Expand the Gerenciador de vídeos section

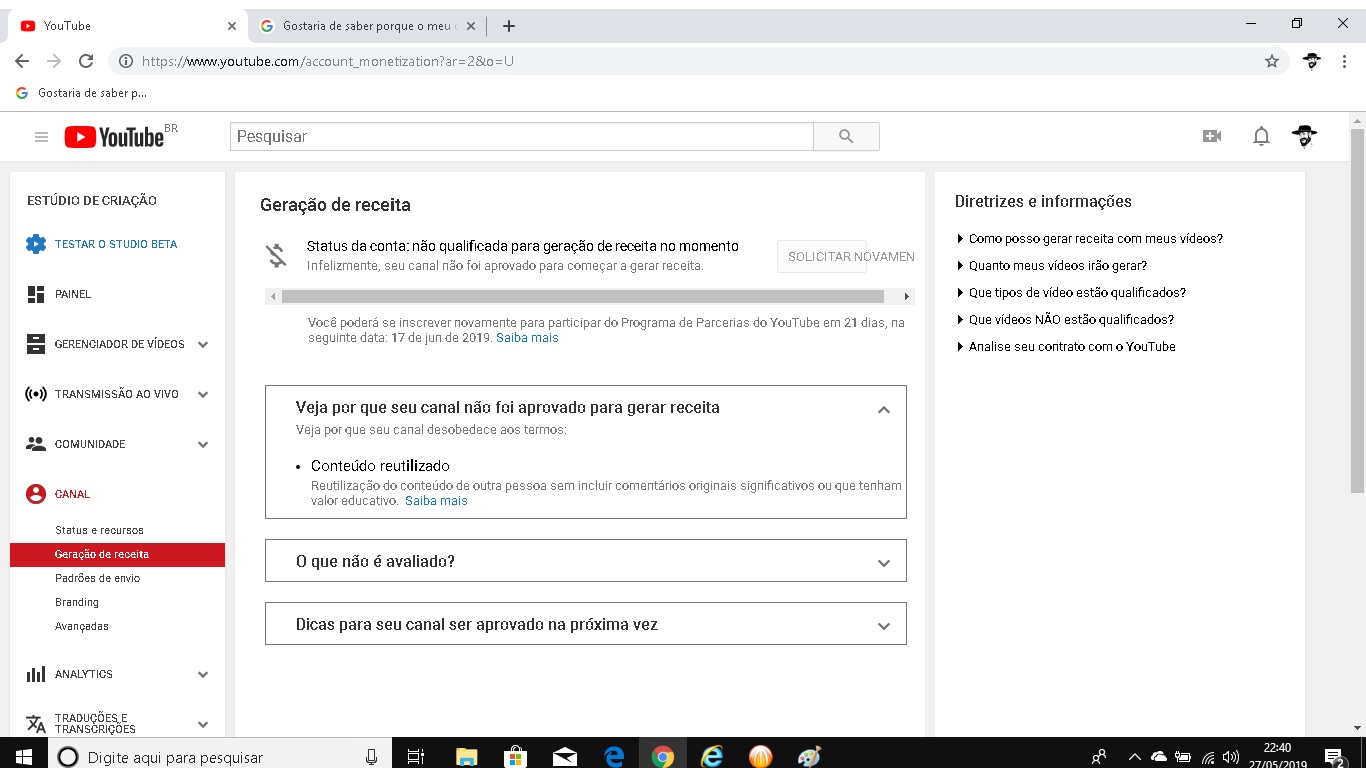203,344
